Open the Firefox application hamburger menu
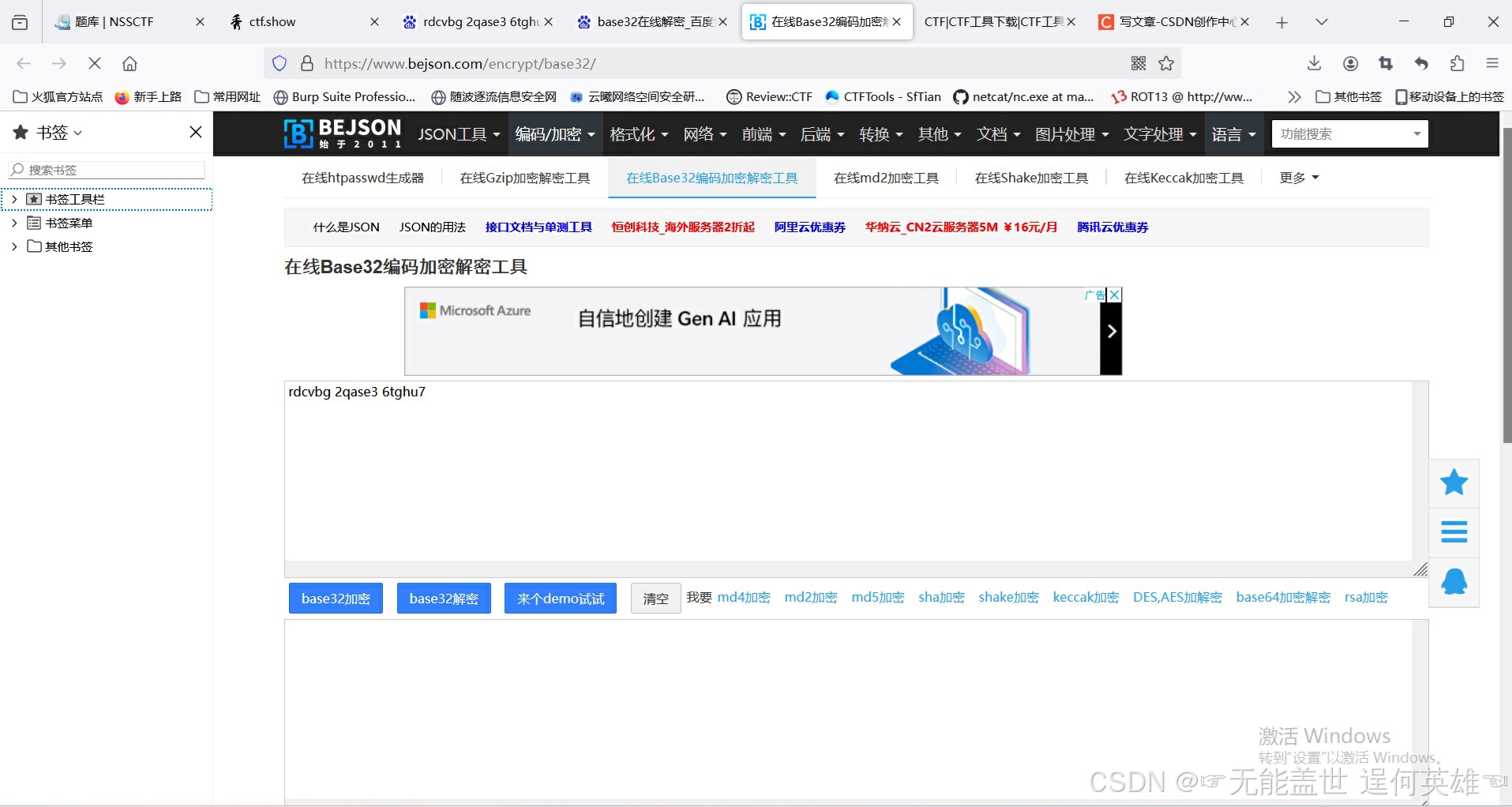1512x807 pixels. tap(1492, 63)
